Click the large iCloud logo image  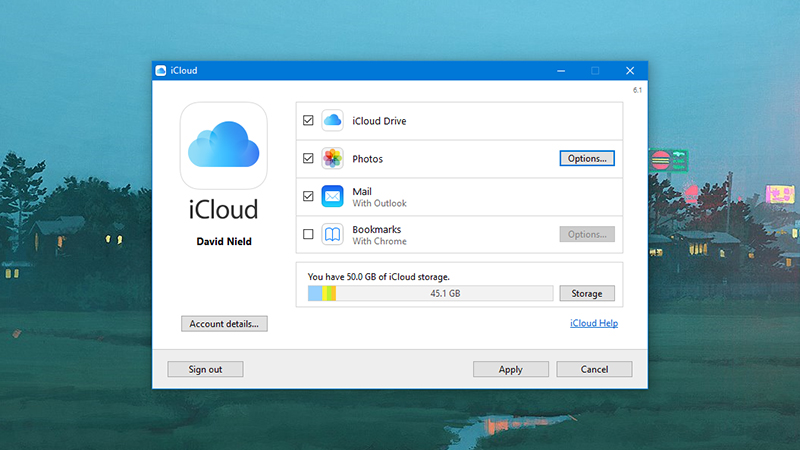coord(223,146)
